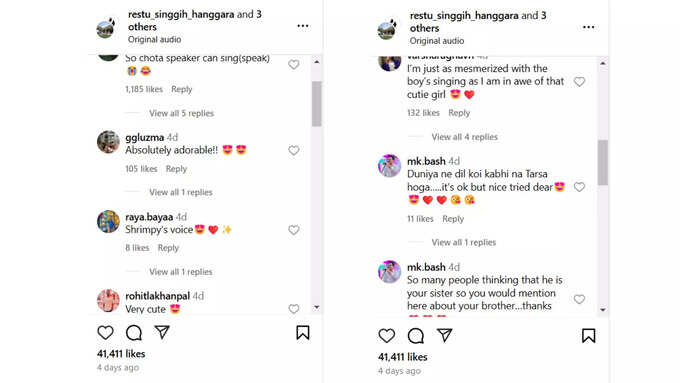Open restu_singgih_hanggara profile in left header

pyautogui.click(x=181, y=14)
